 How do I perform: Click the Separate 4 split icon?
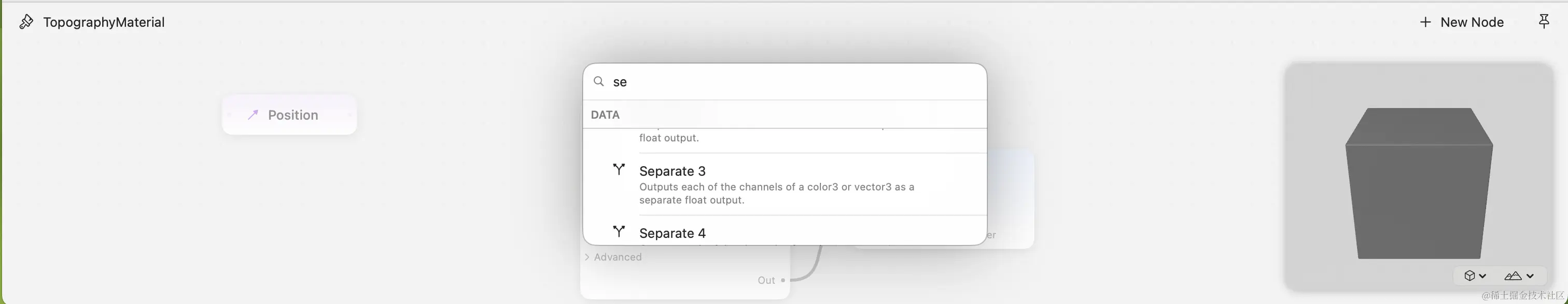click(619, 231)
